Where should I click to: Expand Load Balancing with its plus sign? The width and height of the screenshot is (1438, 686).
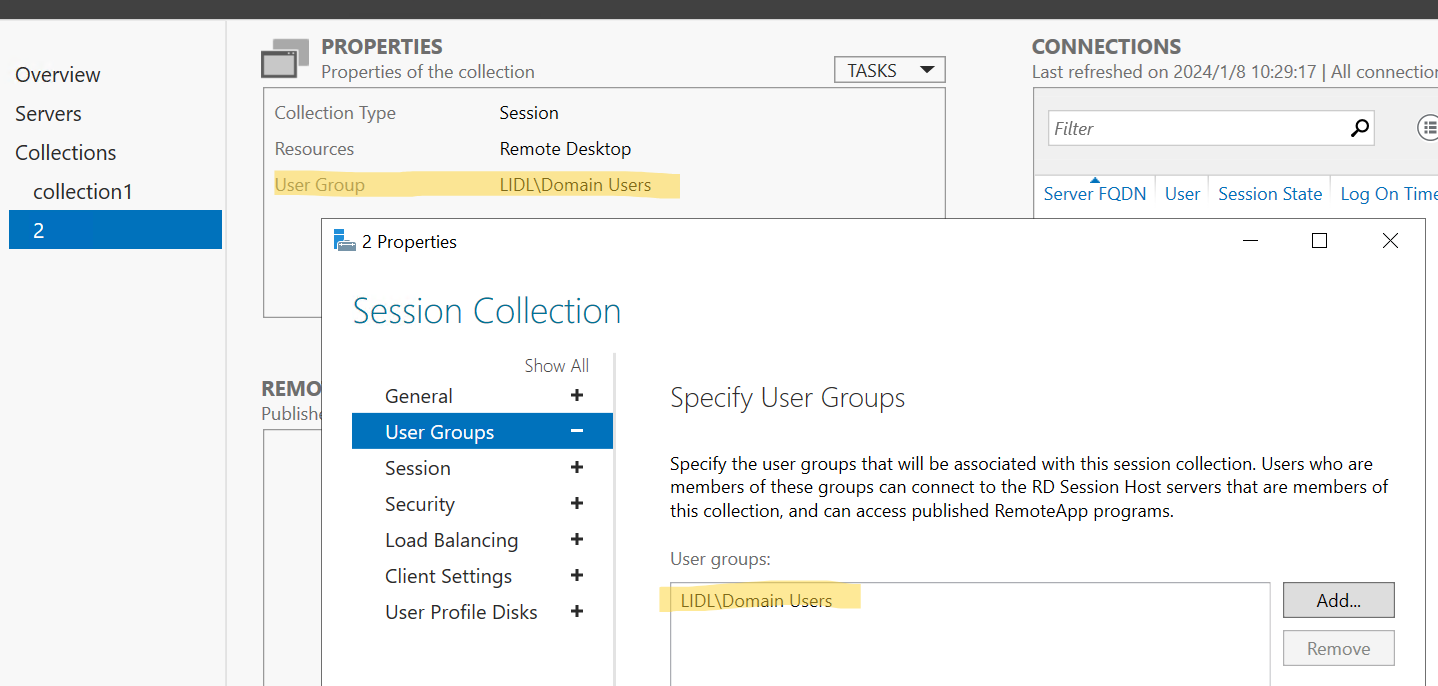577,540
